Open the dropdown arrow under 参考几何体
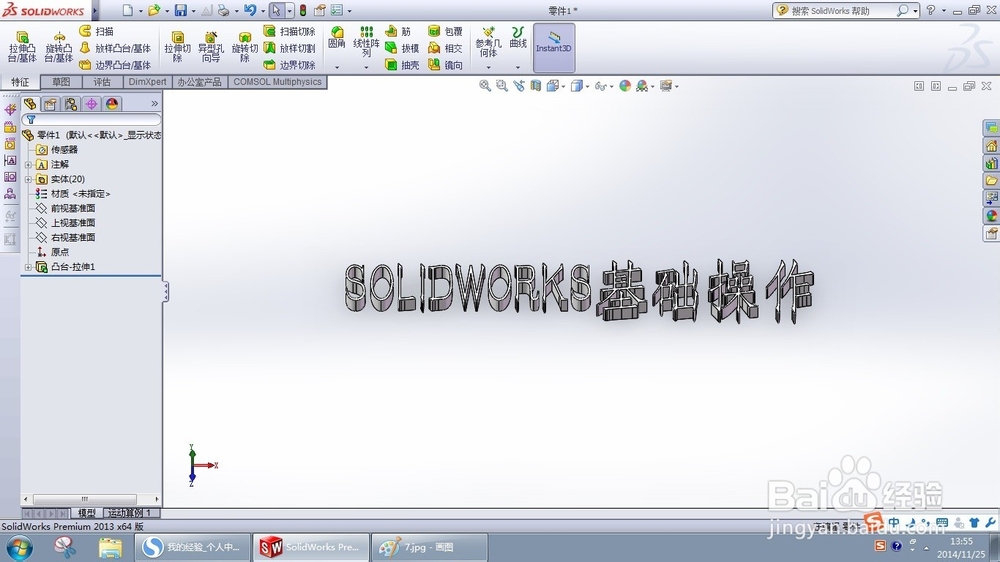The image size is (1000, 562). (x=489, y=67)
